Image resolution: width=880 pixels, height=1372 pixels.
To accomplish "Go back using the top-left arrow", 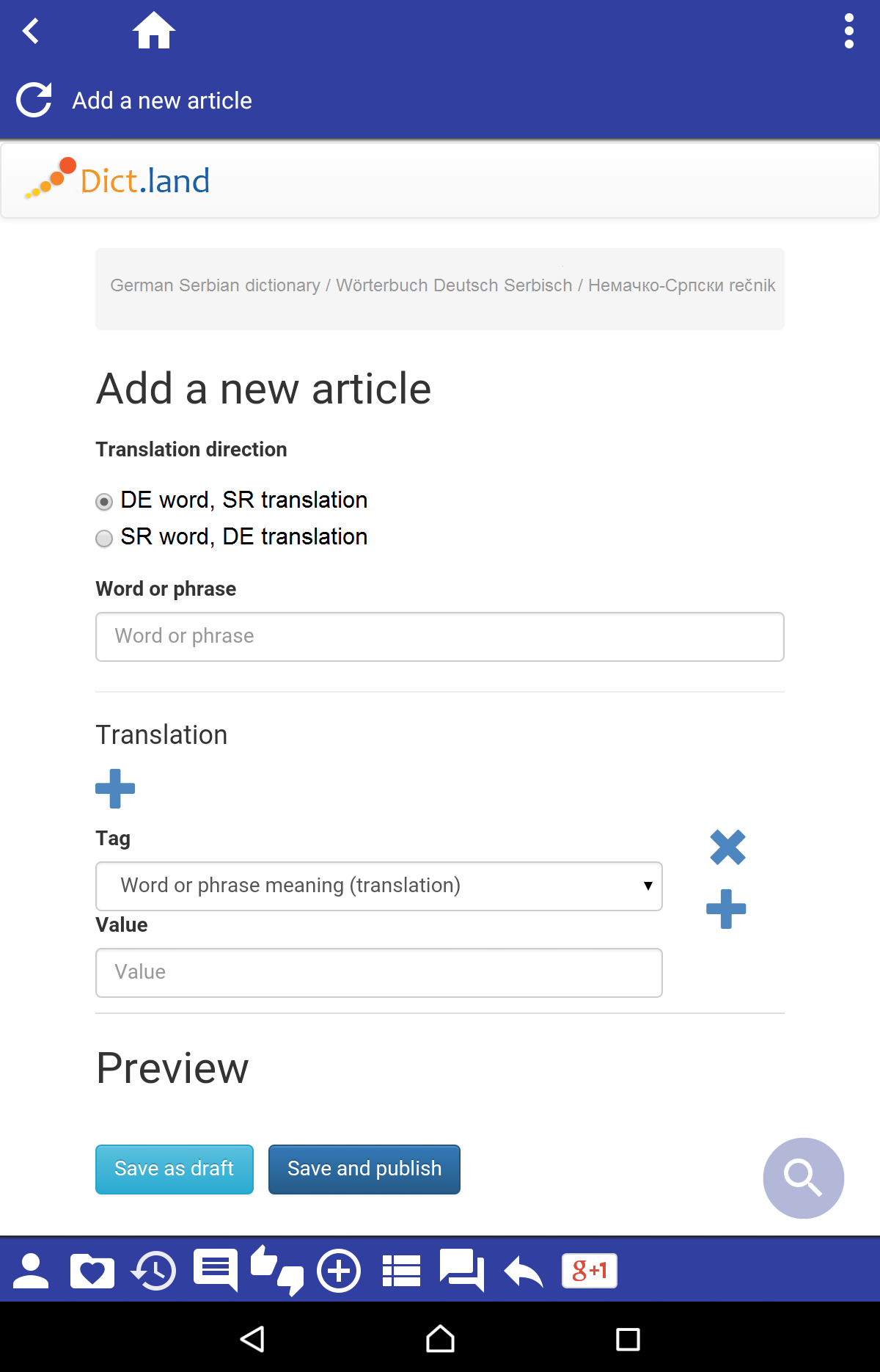I will [x=31, y=32].
